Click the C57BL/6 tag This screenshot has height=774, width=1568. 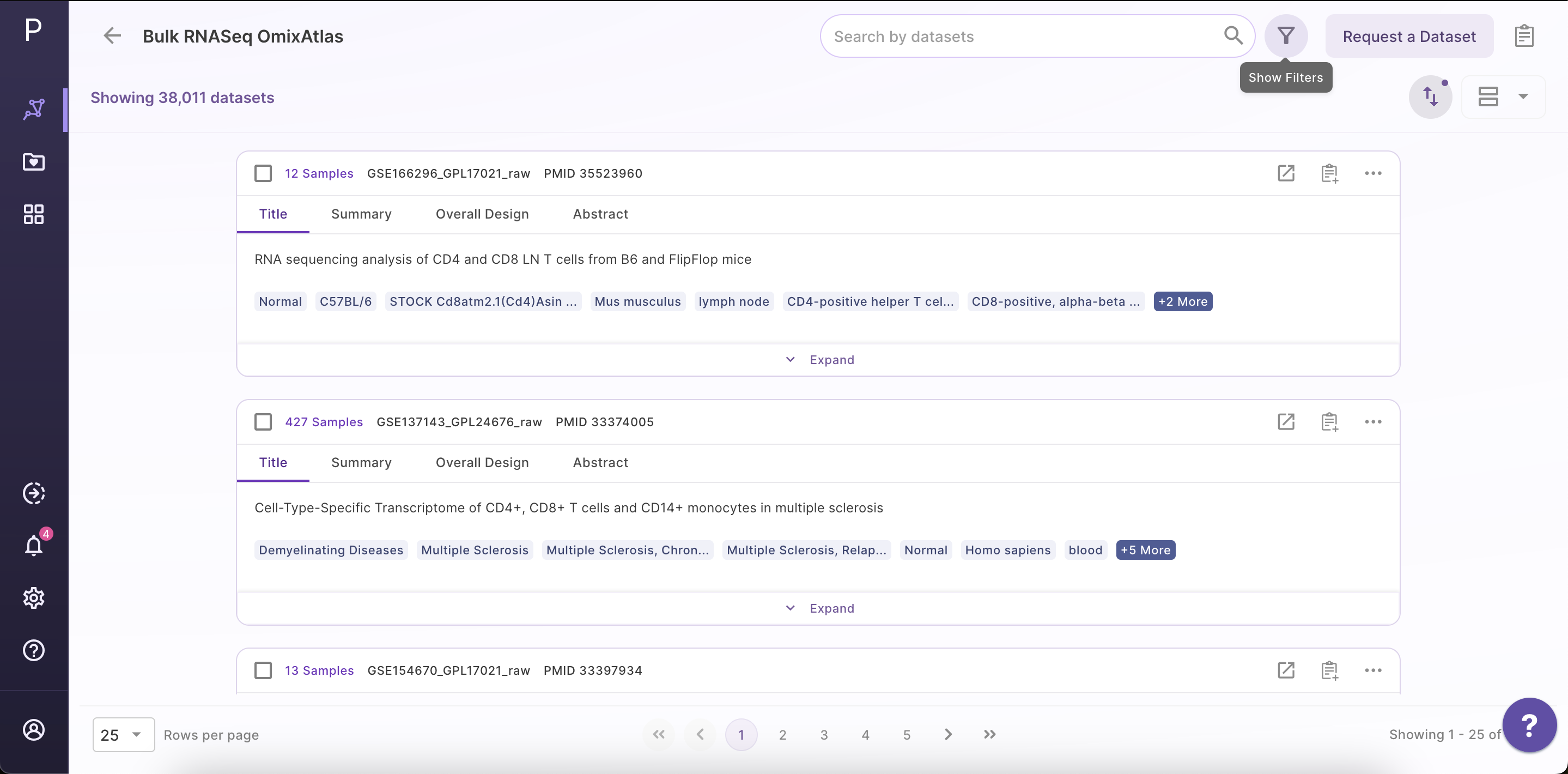(345, 301)
